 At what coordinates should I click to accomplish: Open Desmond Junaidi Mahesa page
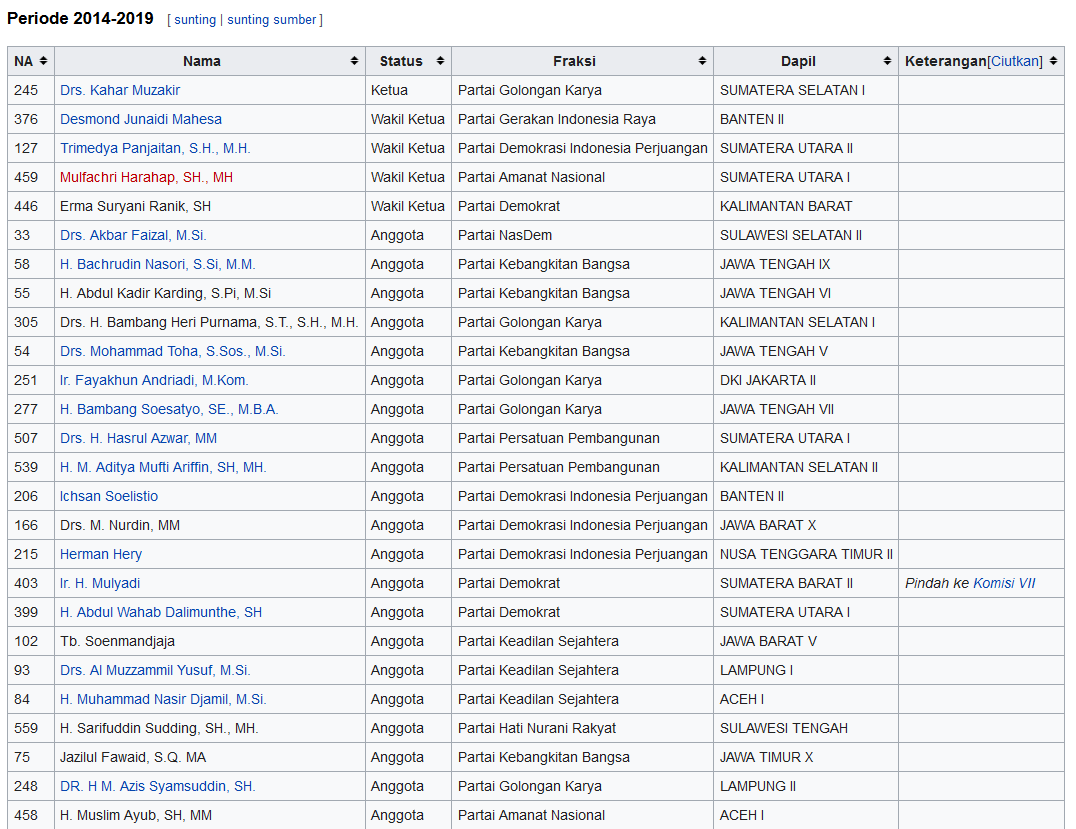[x=141, y=119]
